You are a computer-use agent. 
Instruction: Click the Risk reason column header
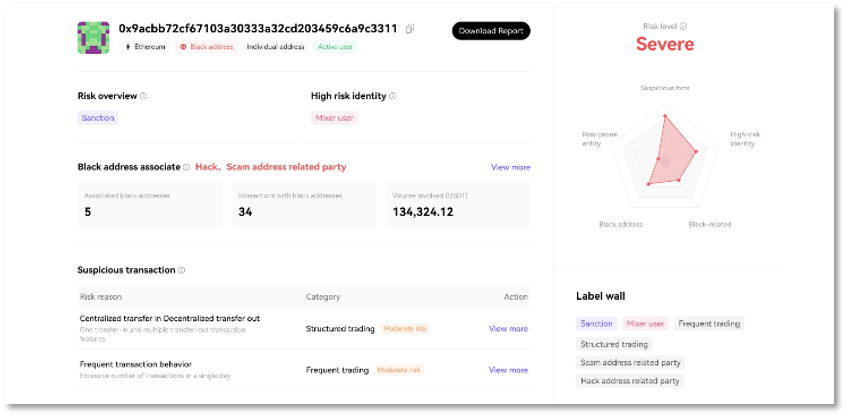point(101,297)
